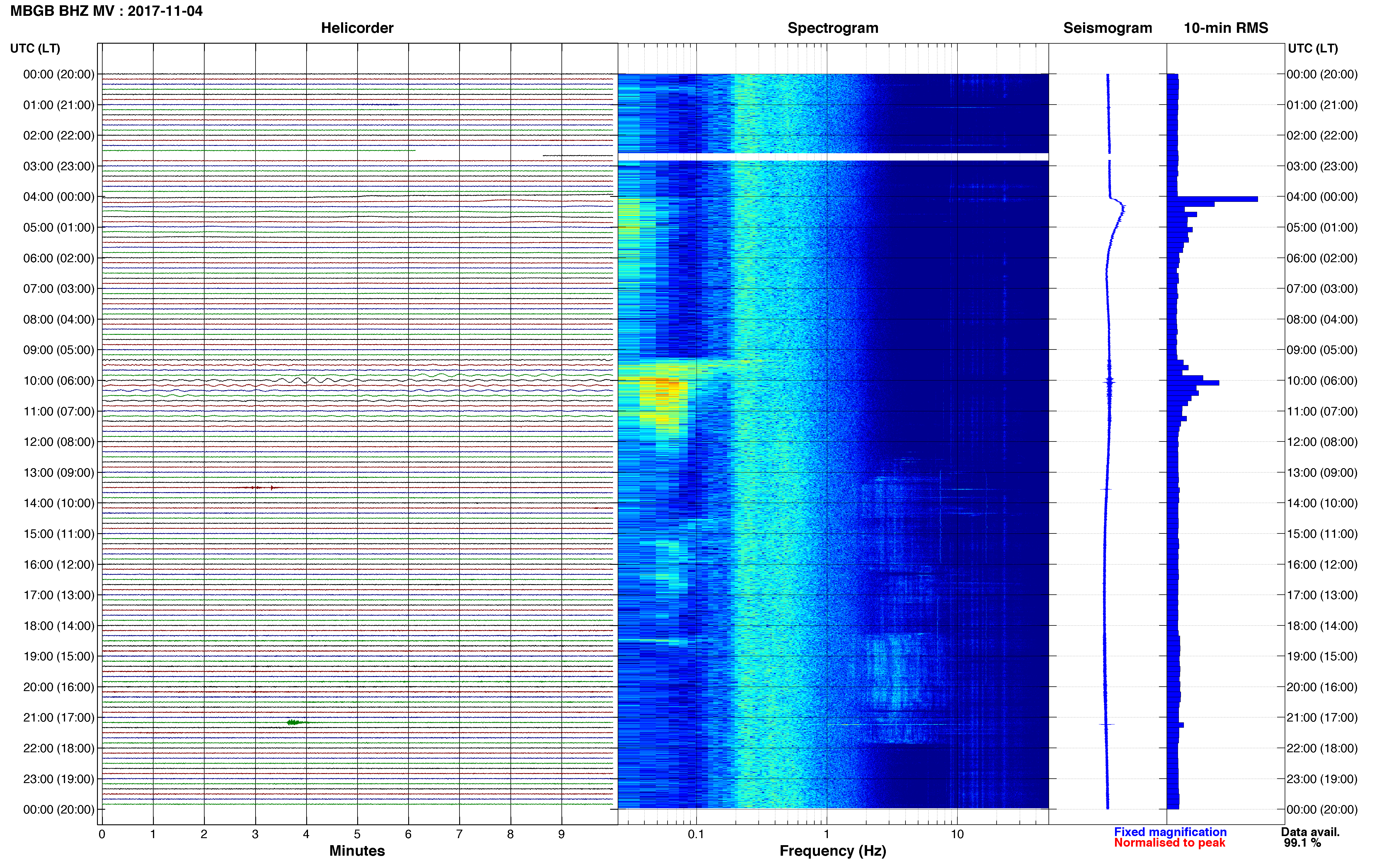This screenshot has width=1389, height=868.
Task: Click the right '19:00 (15:00)' time label
Action: click(x=1322, y=656)
